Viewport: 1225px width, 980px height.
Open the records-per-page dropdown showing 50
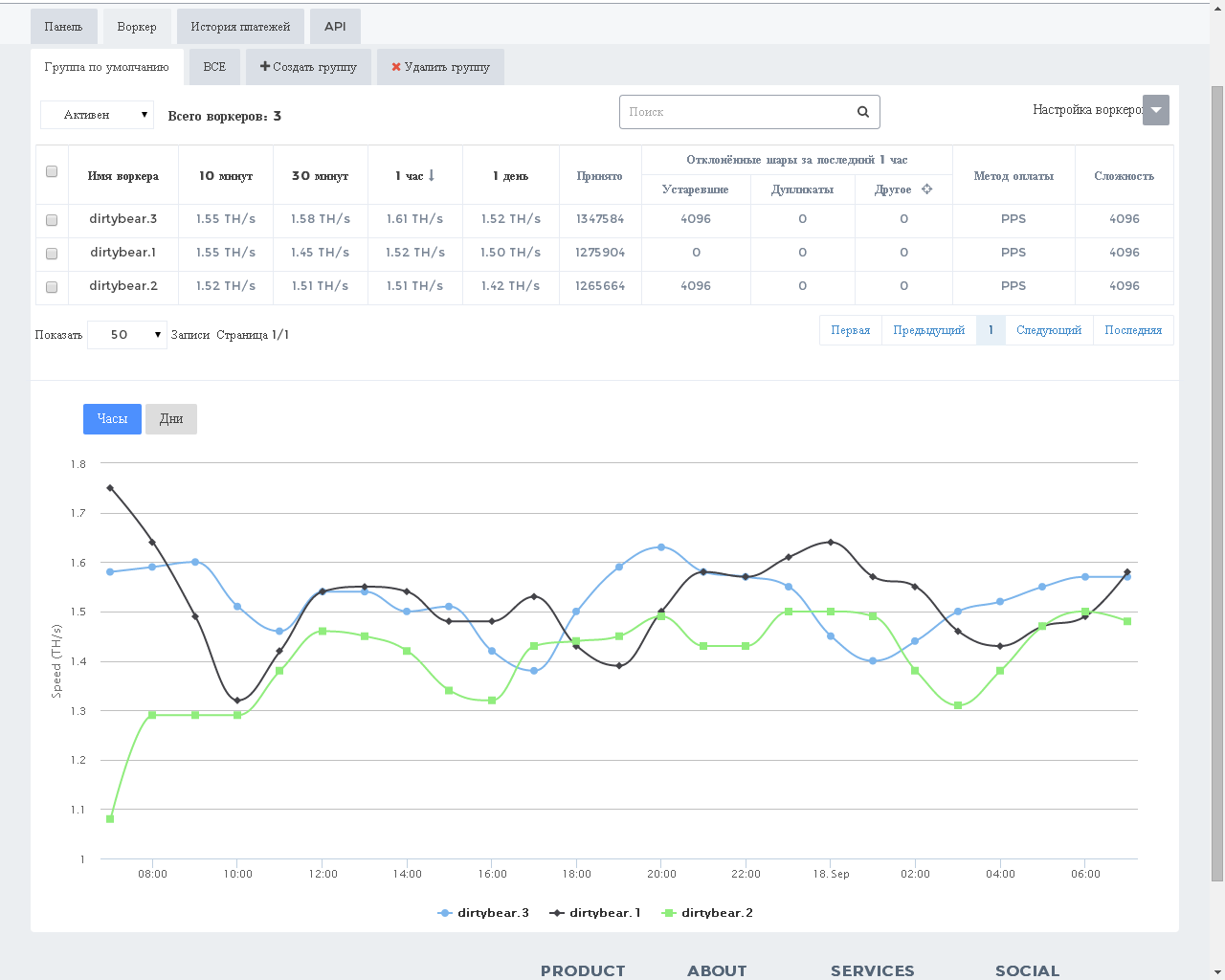click(127, 335)
